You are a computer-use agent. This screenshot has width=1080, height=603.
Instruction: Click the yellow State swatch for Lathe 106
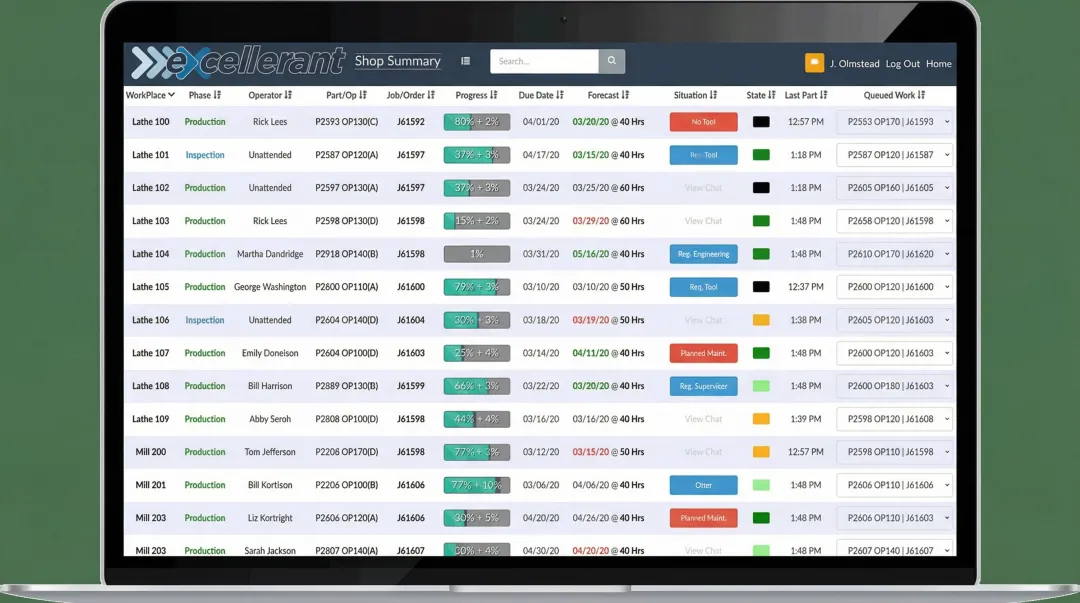(x=761, y=320)
